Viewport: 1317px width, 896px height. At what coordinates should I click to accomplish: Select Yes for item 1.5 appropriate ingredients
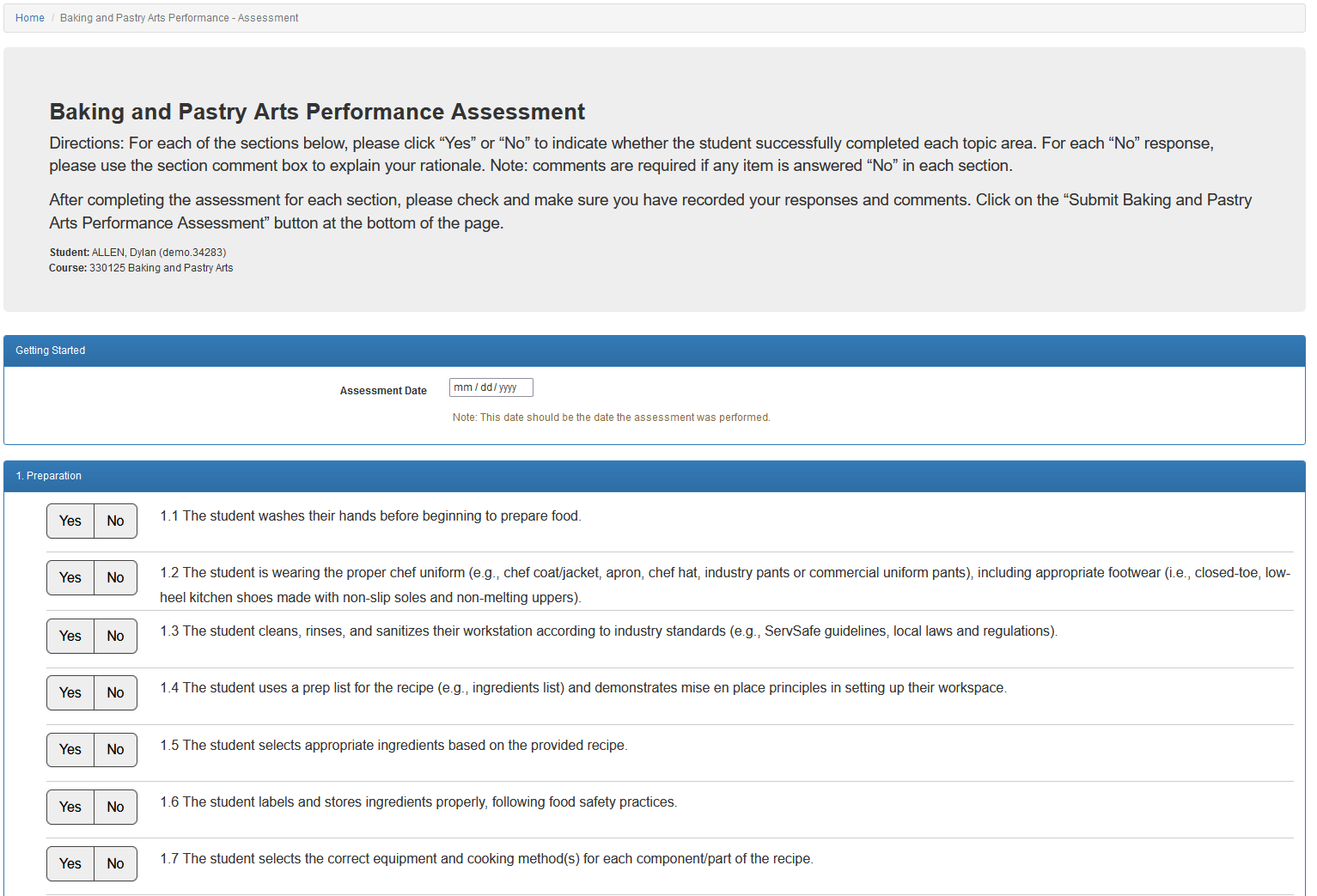(x=70, y=749)
